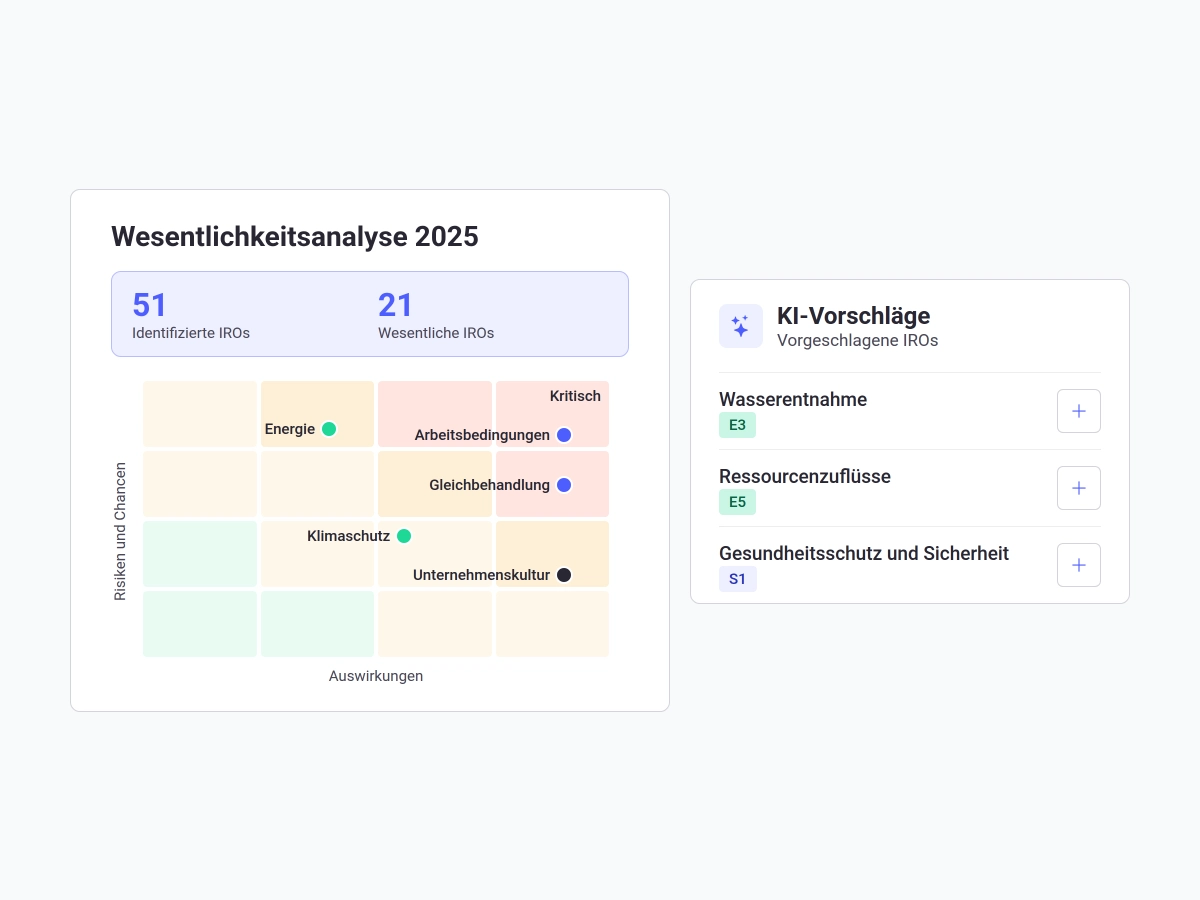
Task: Click the Gesundheitsschutz und Sicherheit title
Action: tap(864, 553)
